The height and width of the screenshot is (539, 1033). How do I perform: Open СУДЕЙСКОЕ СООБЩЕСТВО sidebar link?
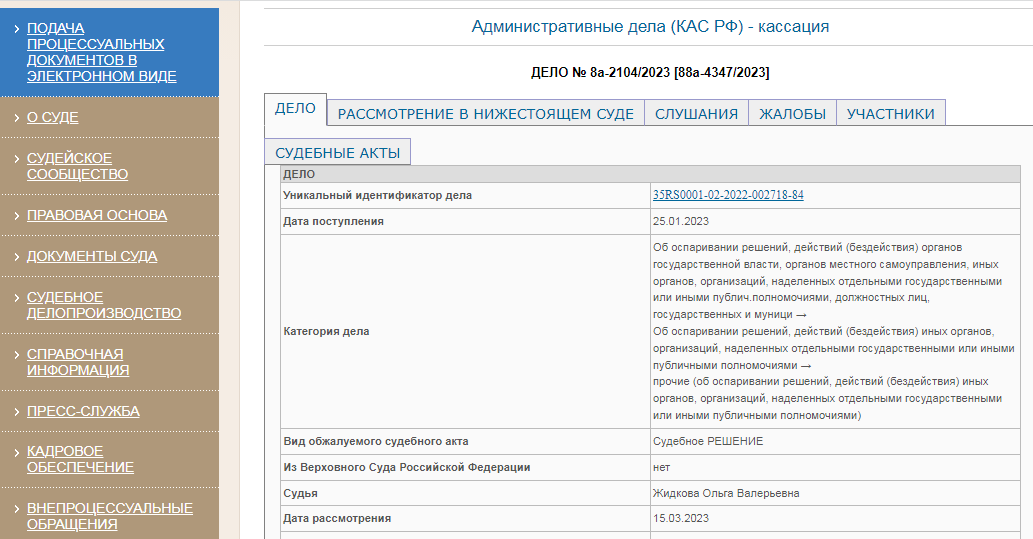click(77, 166)
